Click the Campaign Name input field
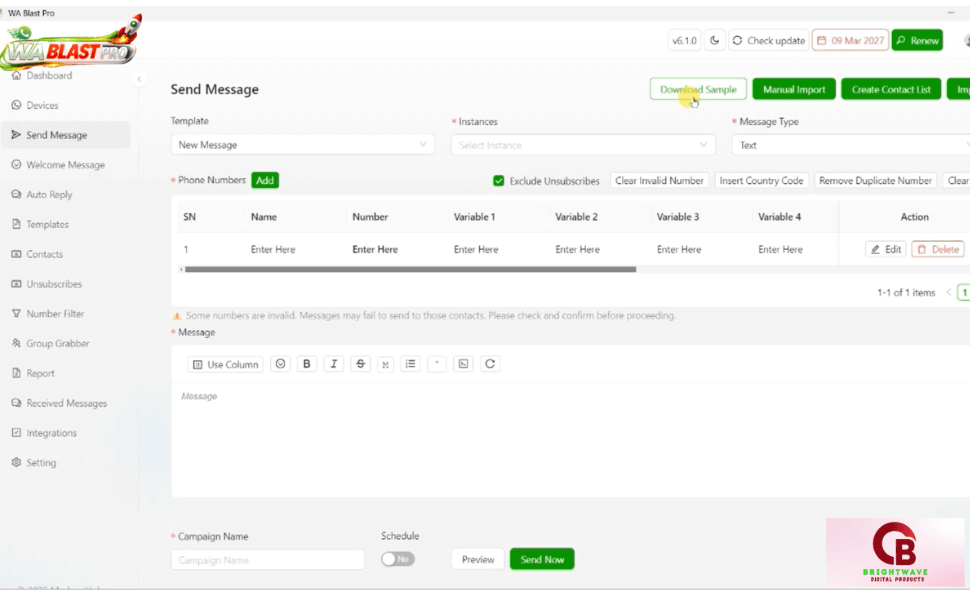970x600 pixels. point(267,560)
